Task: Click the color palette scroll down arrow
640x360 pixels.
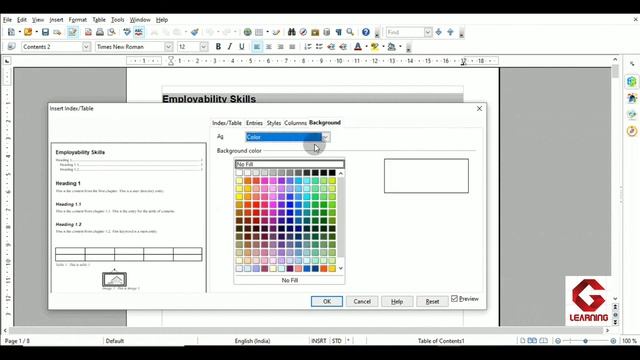Action: (x=341, y=269)
